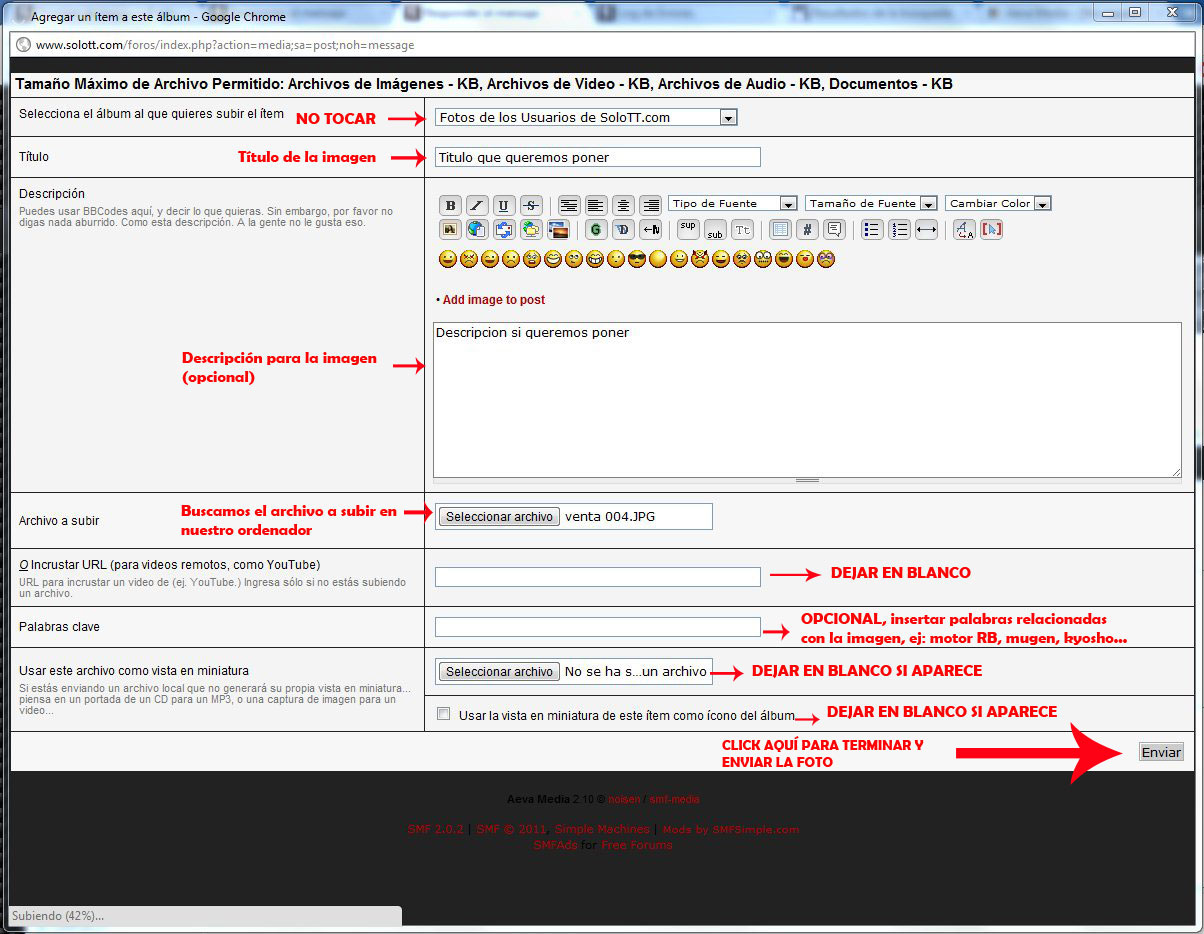Insert FTP link icon

[x=531, y=229]
